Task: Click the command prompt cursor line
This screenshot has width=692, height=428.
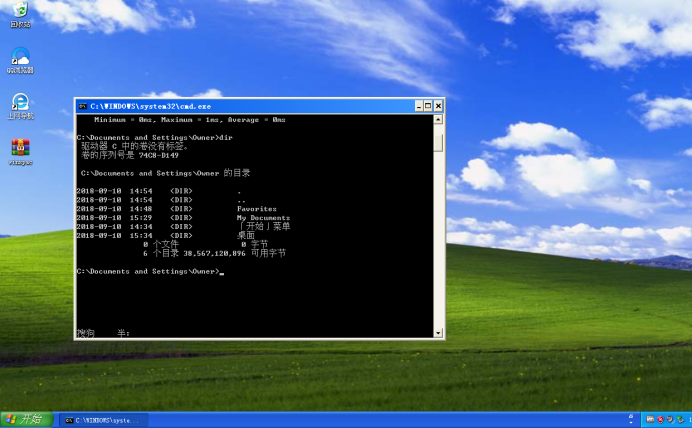Action: coord(150,271)
